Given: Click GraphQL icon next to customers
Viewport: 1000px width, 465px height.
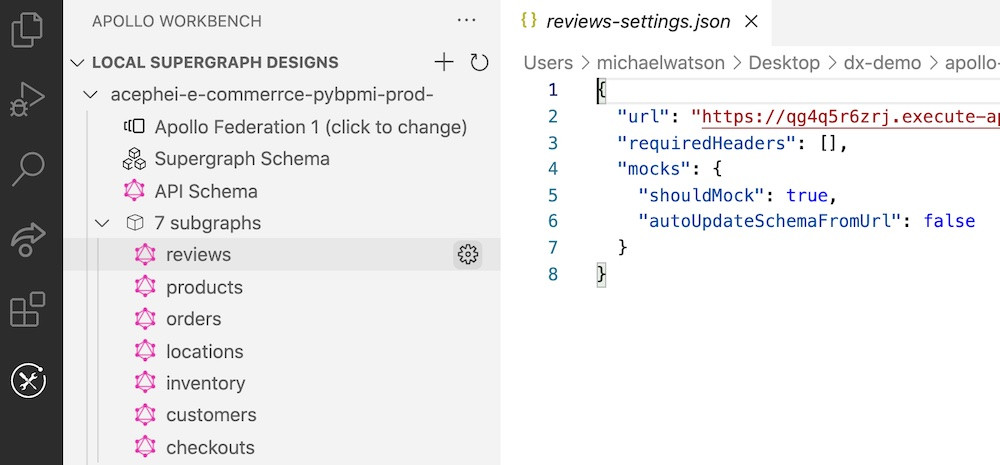Looking at the screenshot, I should coord(145,415).
